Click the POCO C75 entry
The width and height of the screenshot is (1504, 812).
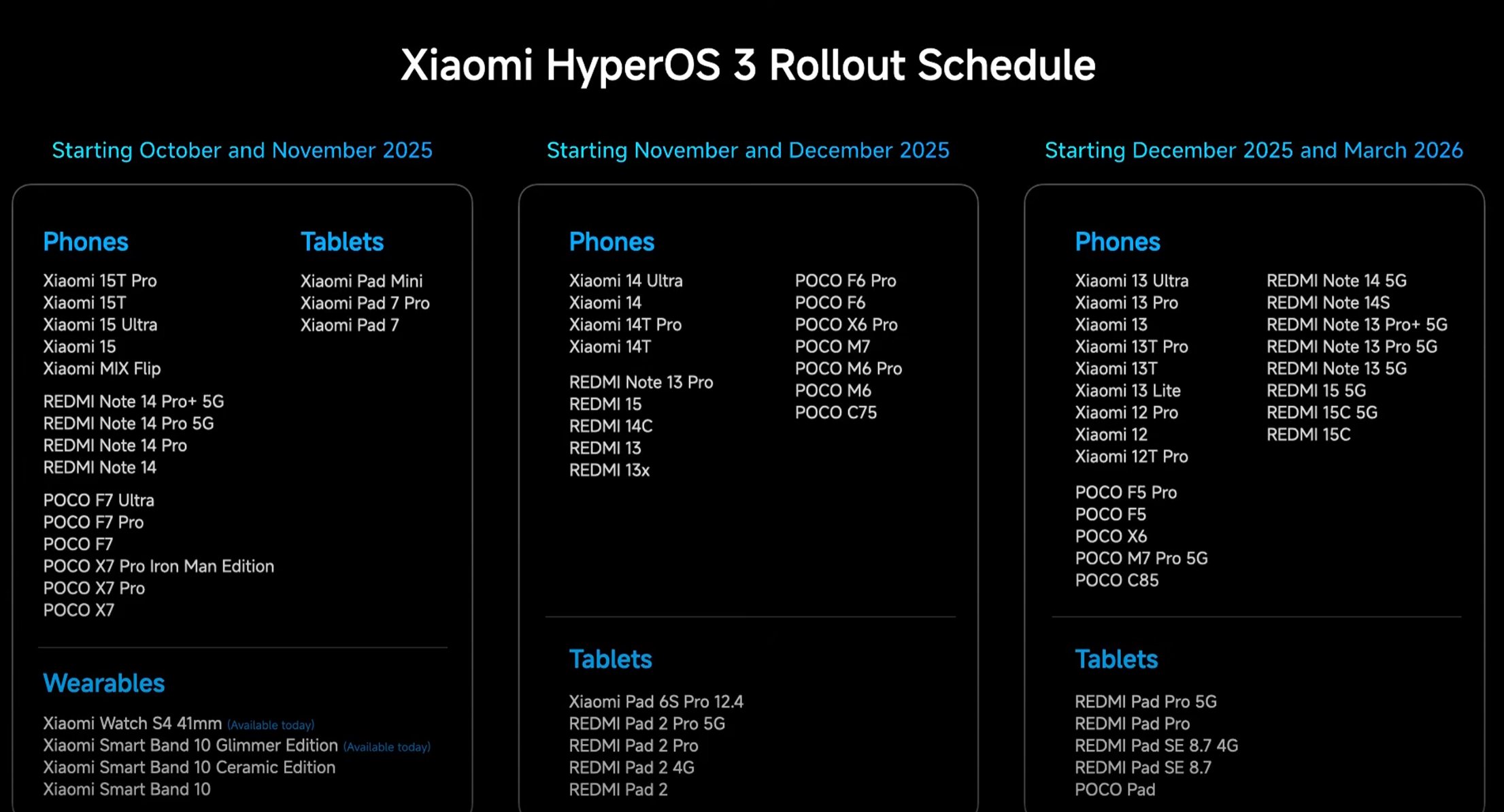(x=835, y=412)
